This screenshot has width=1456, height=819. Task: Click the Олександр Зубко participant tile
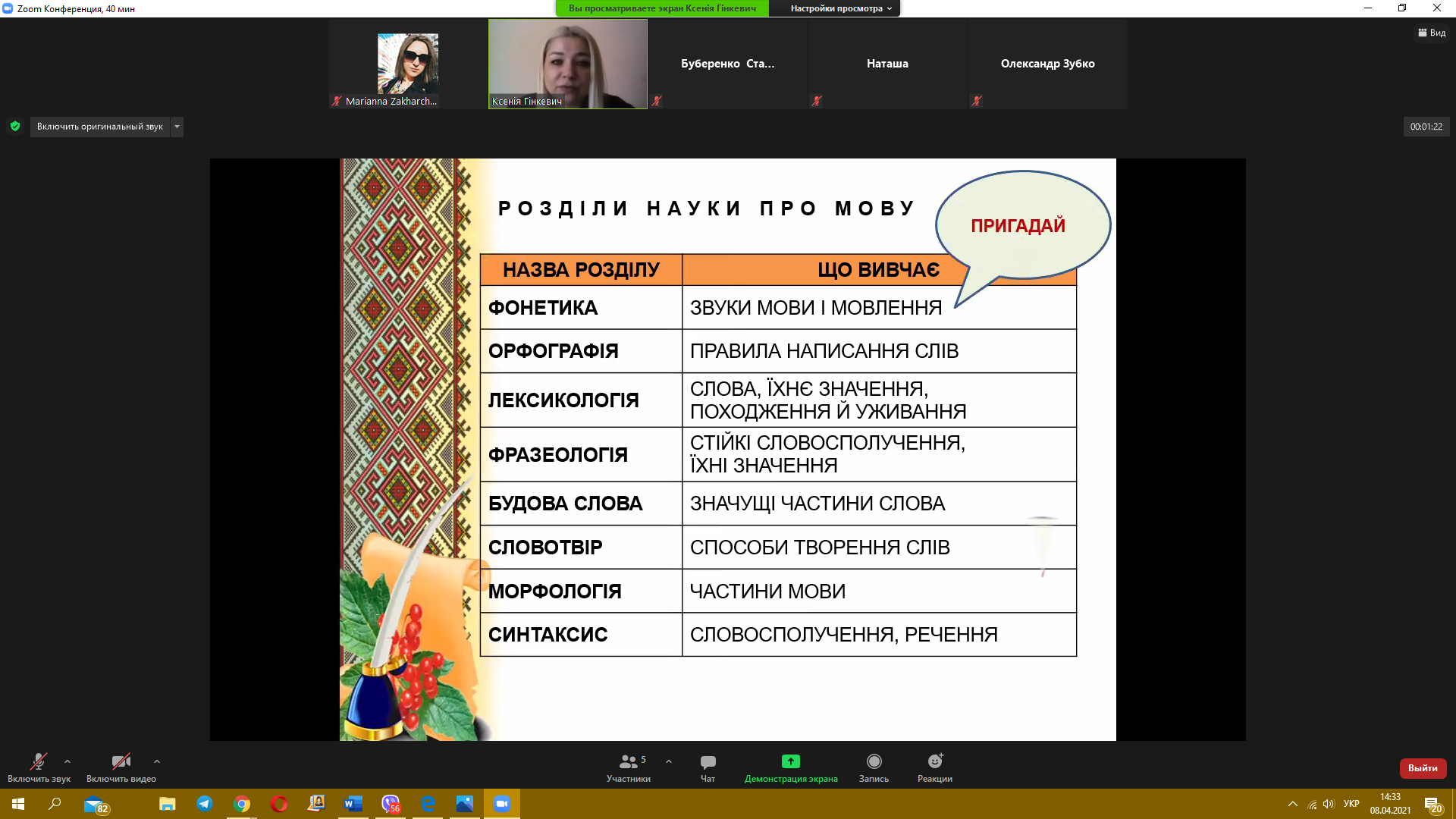pyautogui.click(x=1047, y=64)
